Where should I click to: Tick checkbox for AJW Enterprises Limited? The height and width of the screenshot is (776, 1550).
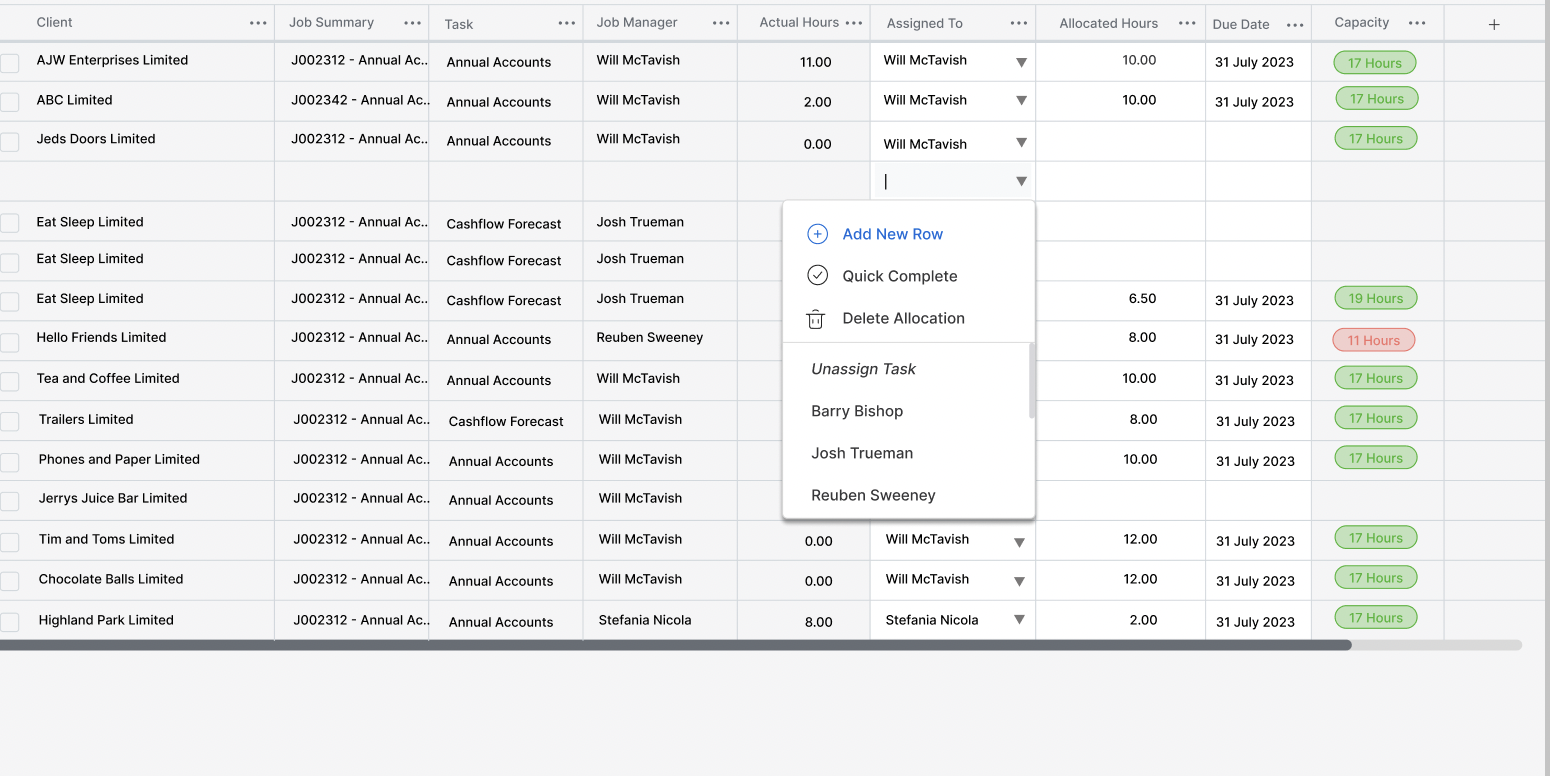(9, 63)
